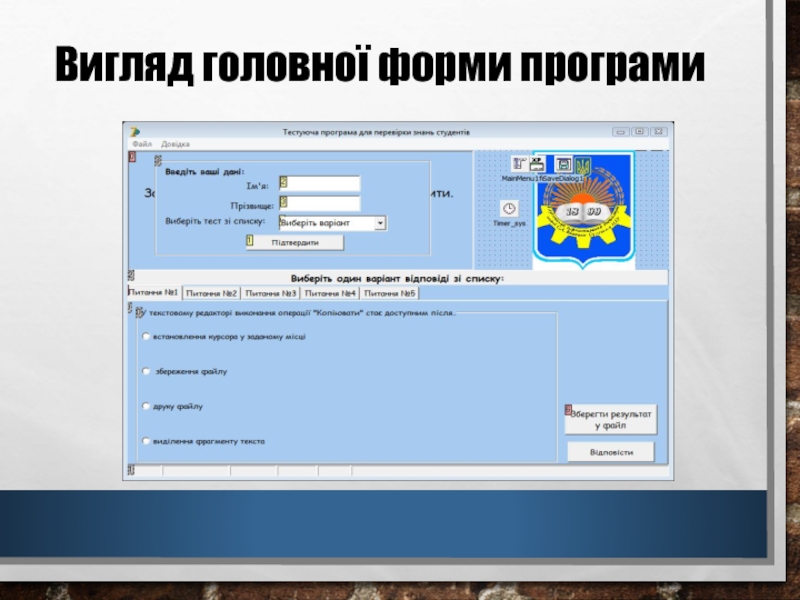Open the Файл menu
Viewport: 800px width, 600px height.
click(x=141, y=144)
